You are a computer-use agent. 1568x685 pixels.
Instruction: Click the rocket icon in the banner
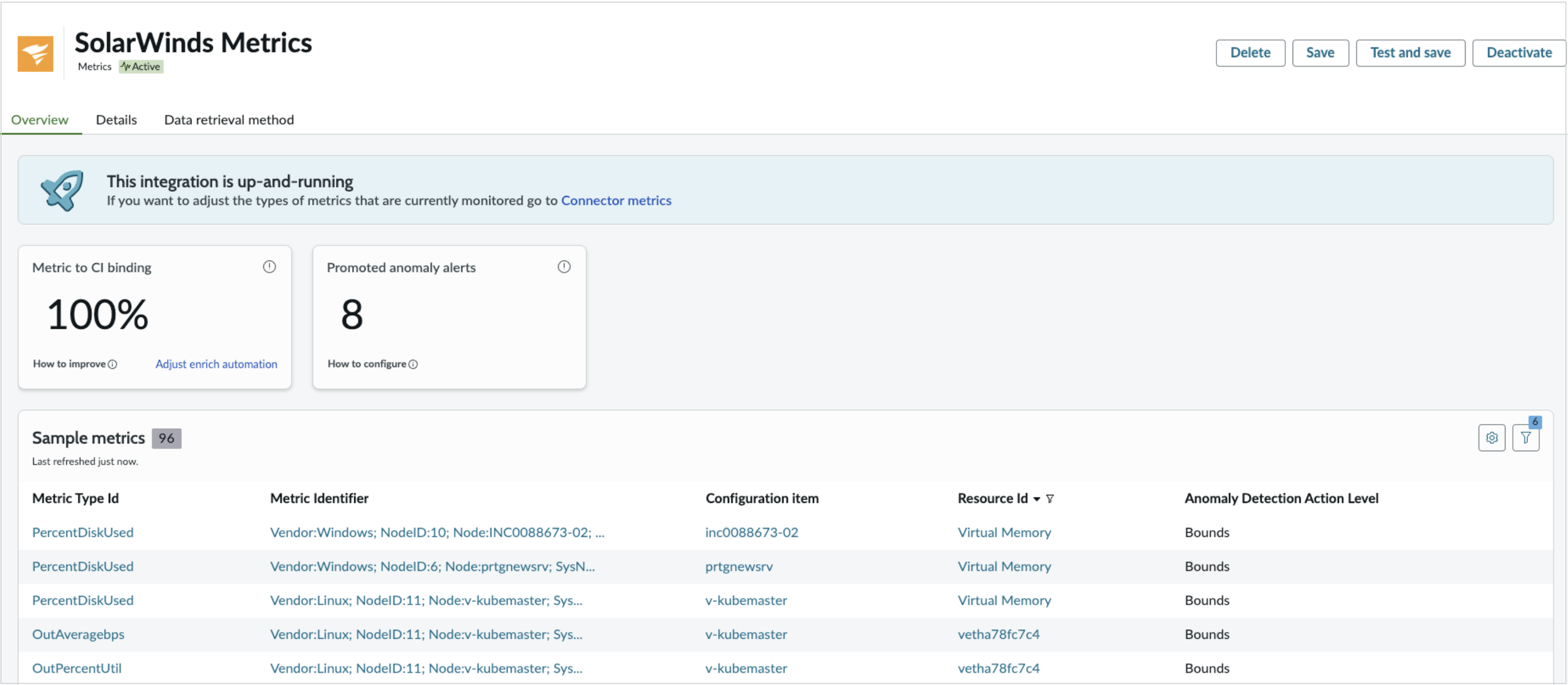[62, 190]
